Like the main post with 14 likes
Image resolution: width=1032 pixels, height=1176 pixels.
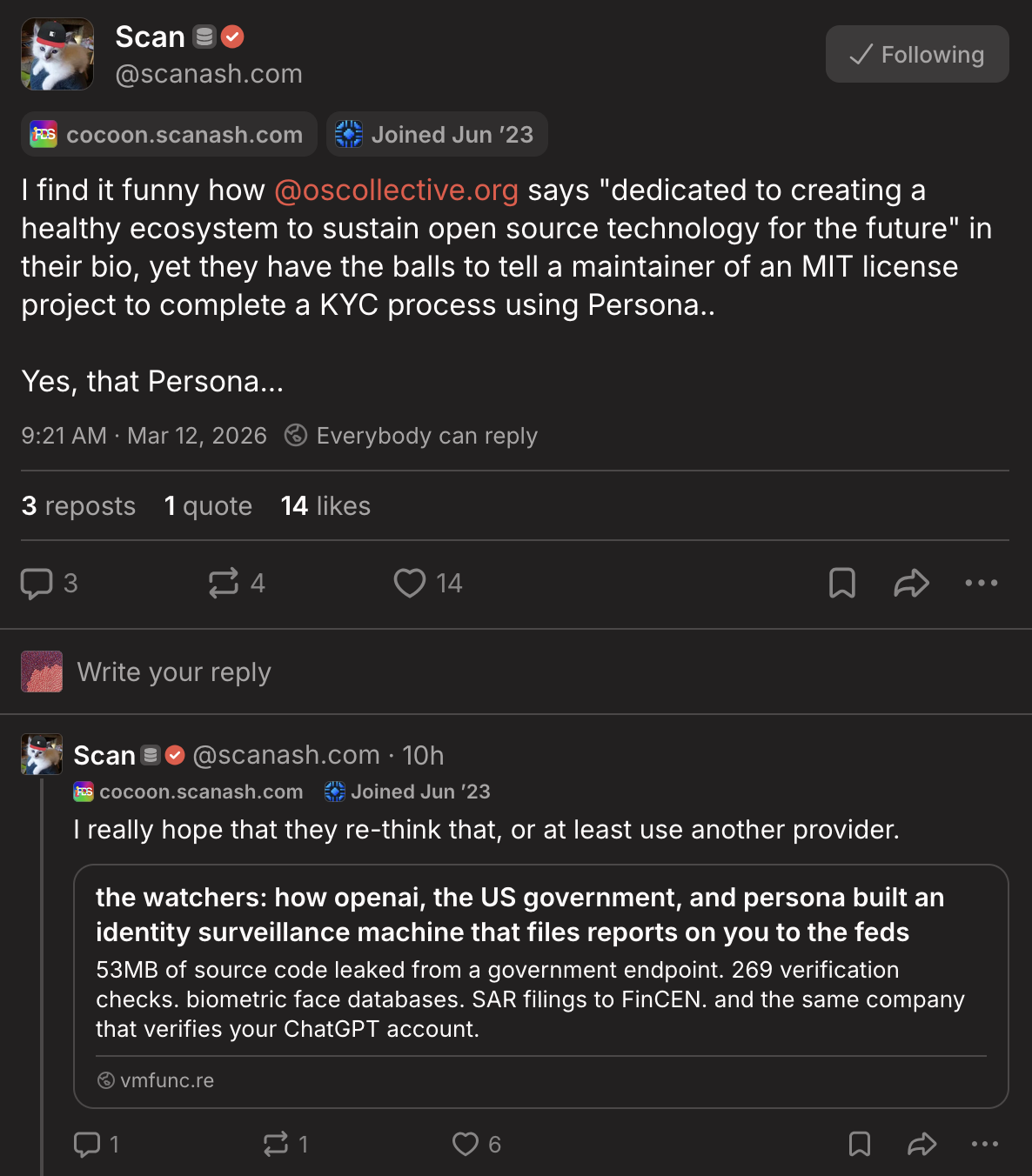[x=410, y=584]
